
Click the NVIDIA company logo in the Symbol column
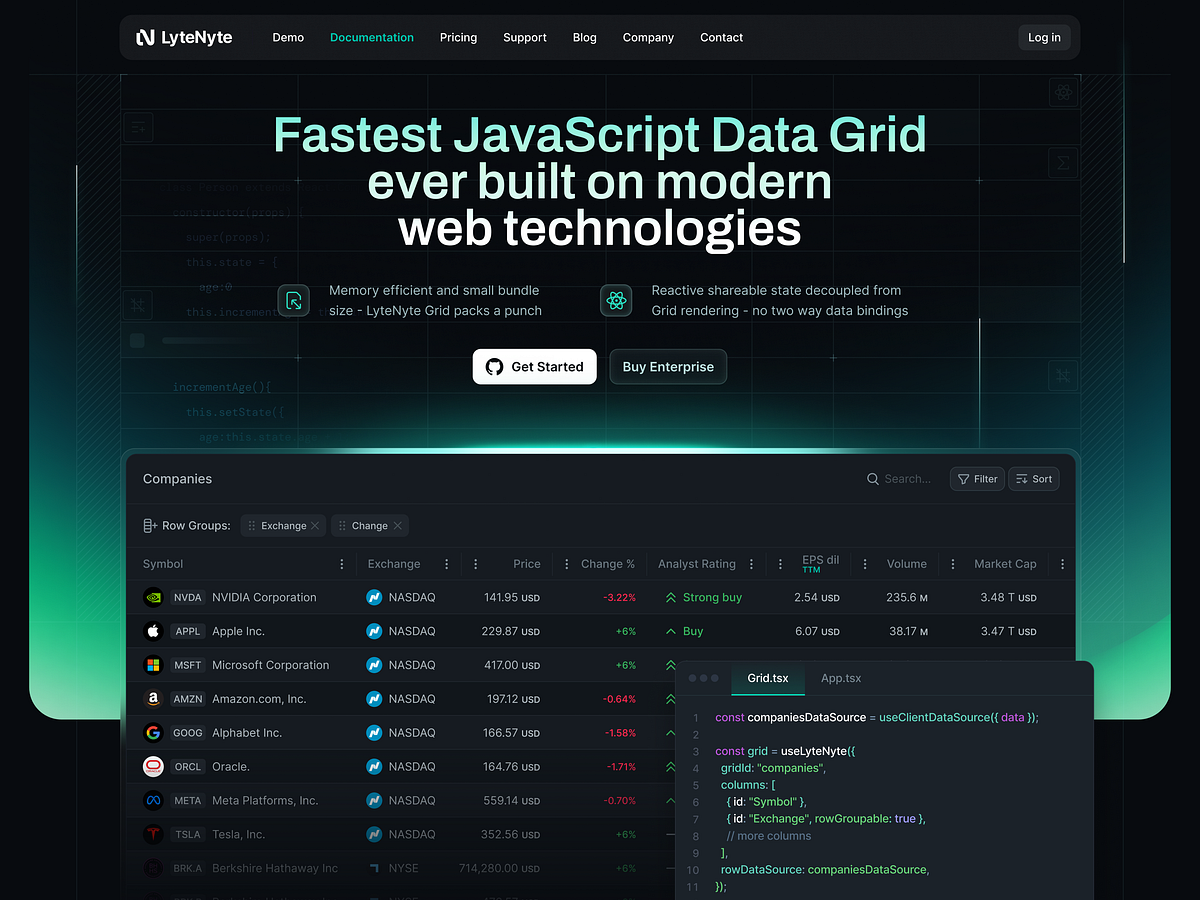152,597
